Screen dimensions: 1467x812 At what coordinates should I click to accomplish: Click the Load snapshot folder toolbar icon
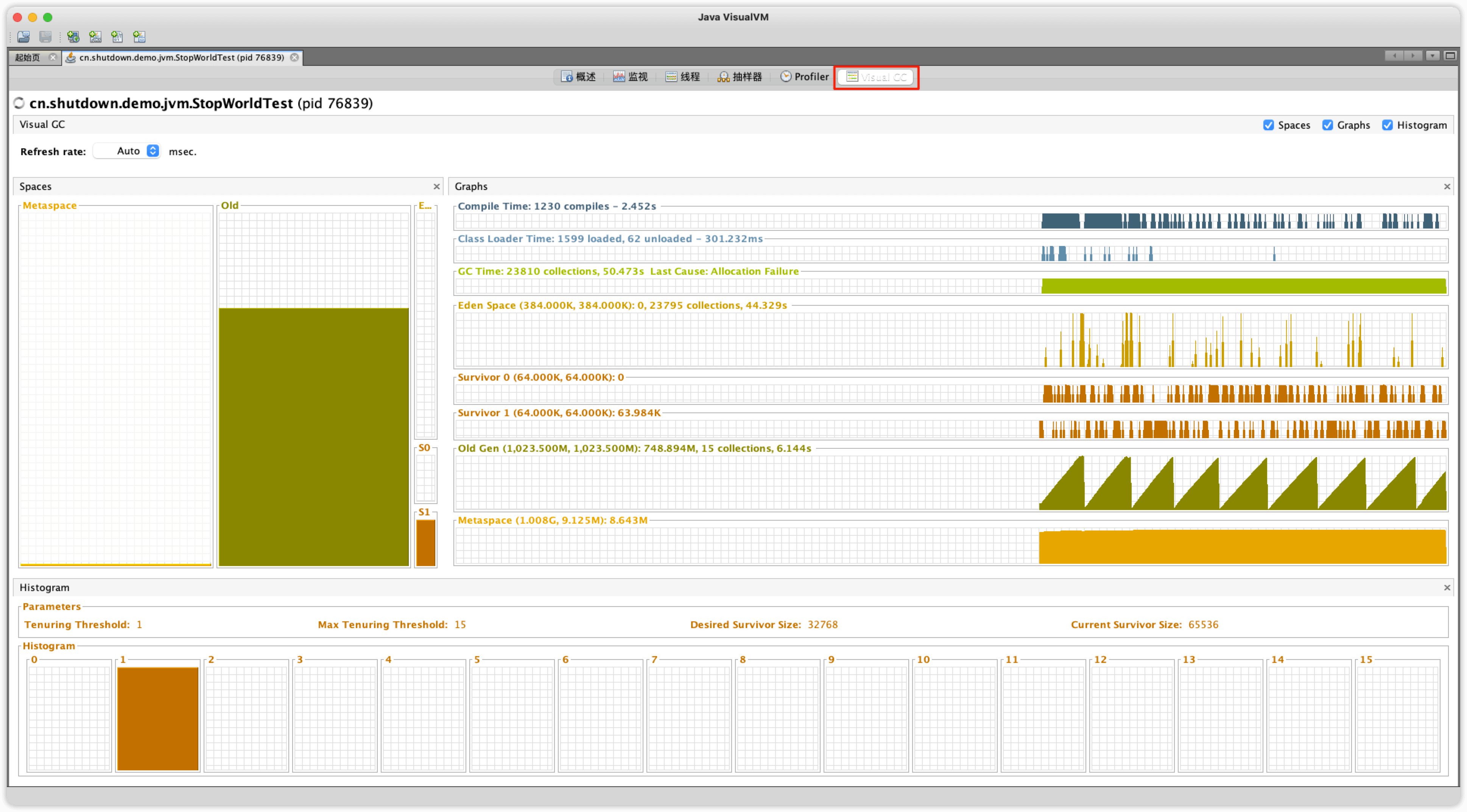click(x=23, y=37)
